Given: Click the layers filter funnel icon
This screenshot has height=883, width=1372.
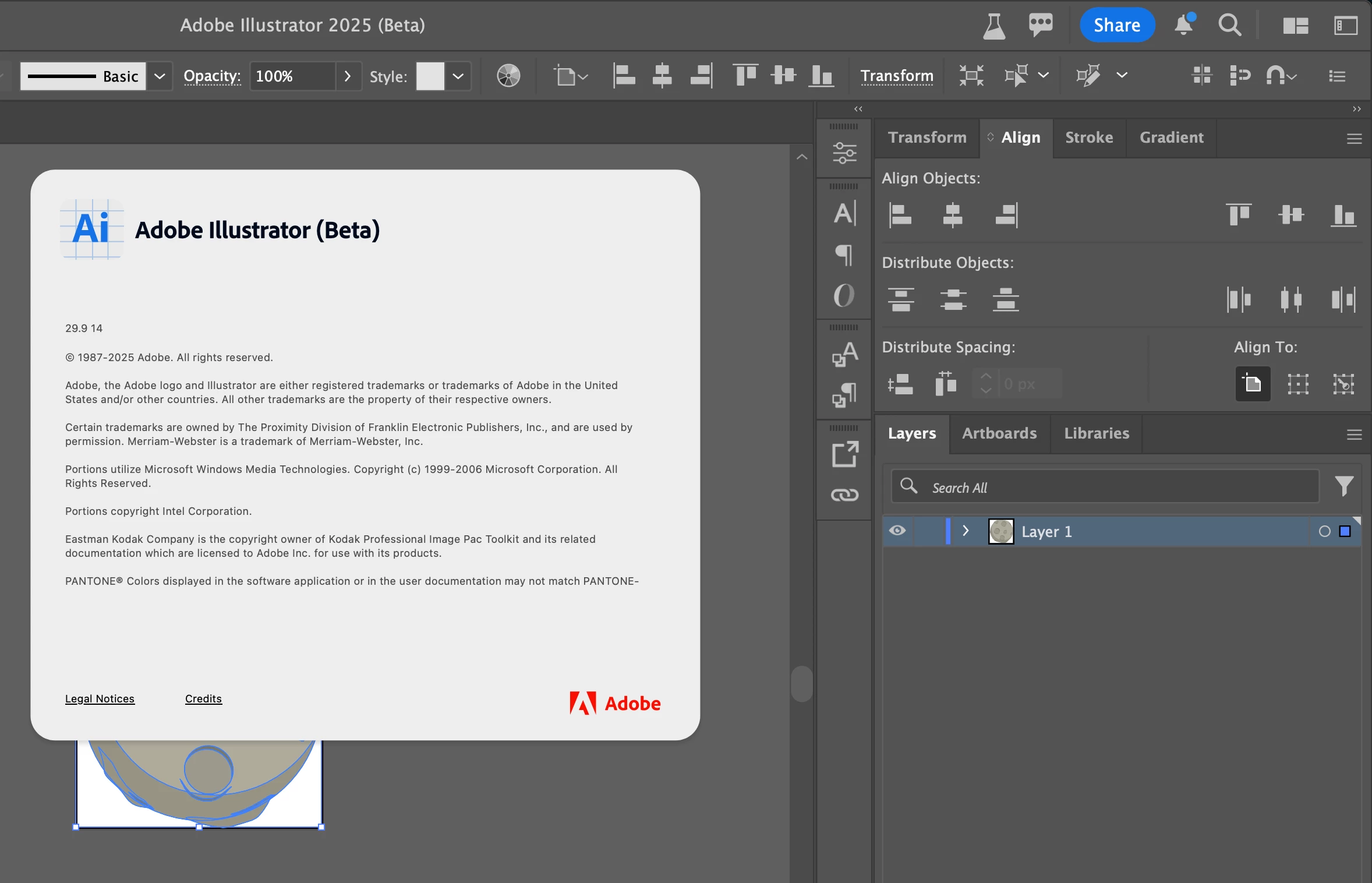Looking at the screenshot, I should click(1344, 486).
